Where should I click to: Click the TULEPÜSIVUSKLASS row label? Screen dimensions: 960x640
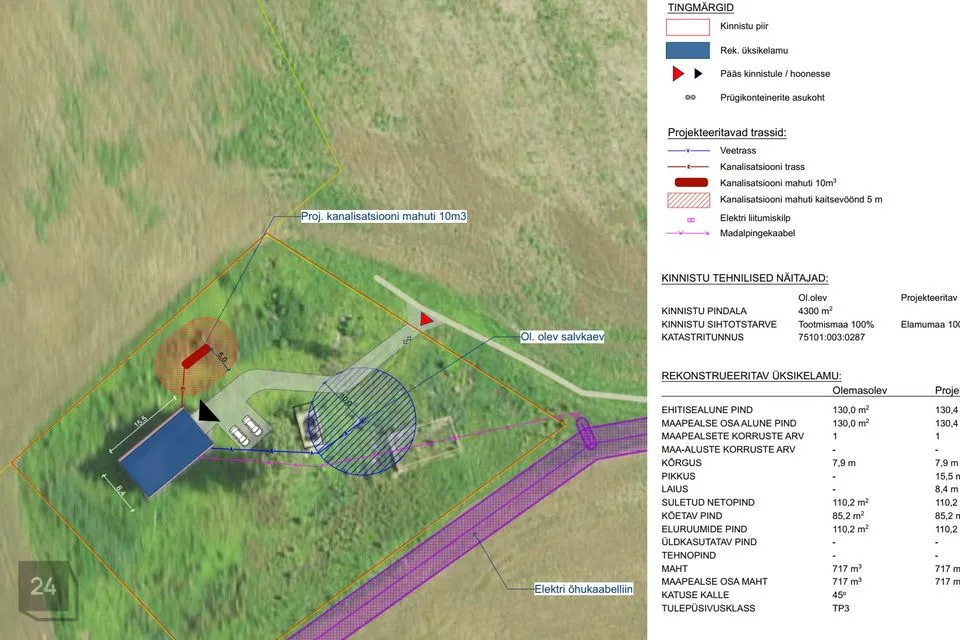click(708, 608)
